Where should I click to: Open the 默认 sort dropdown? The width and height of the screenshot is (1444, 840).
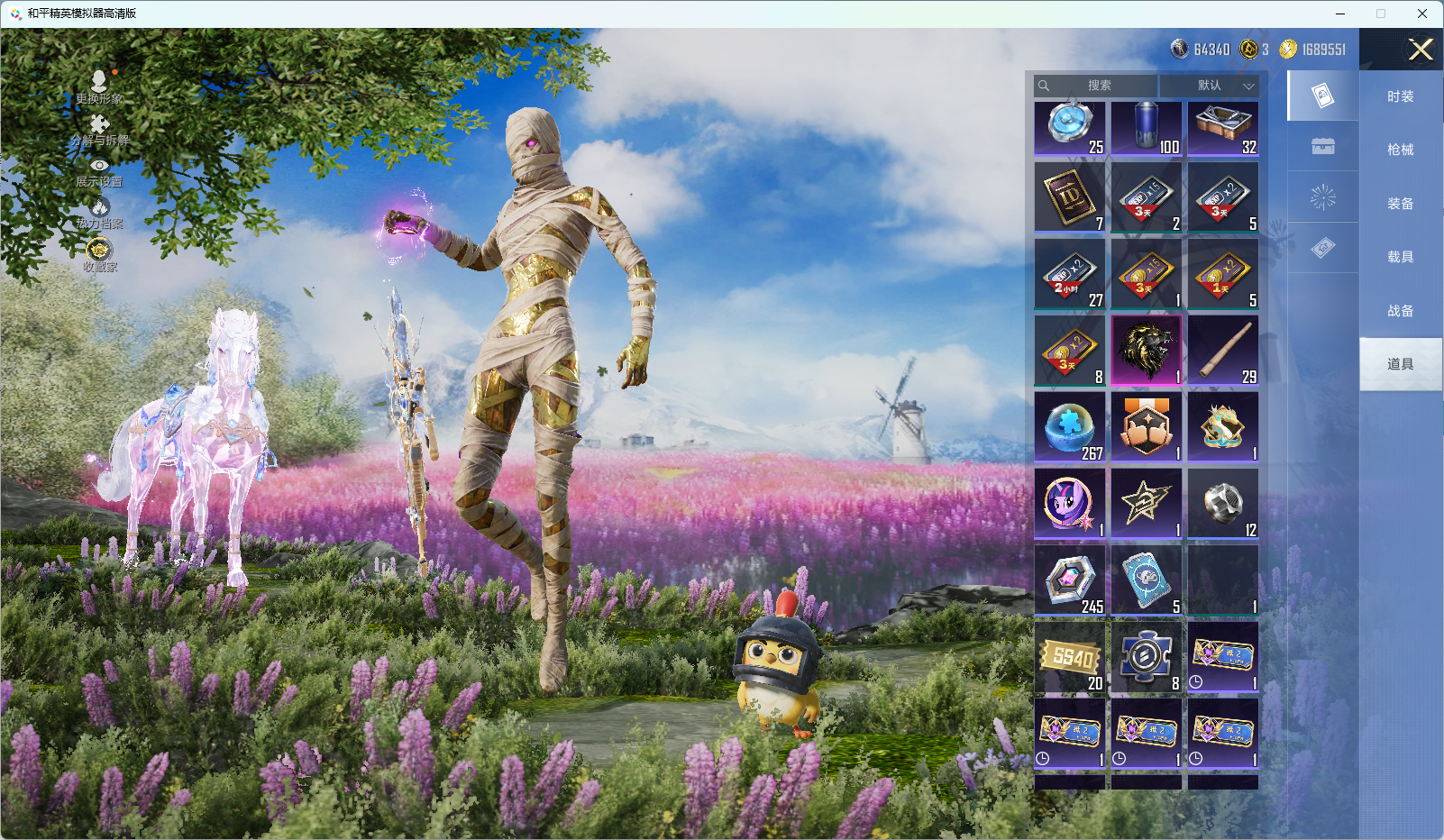(x=1209, y=86)
